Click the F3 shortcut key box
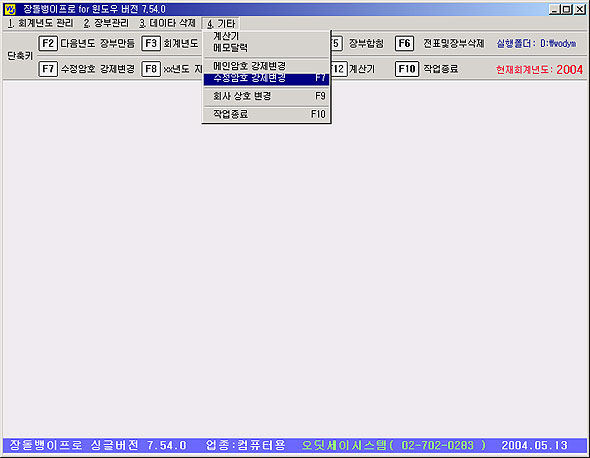The image size is (590, 458). tap(151, 43)
